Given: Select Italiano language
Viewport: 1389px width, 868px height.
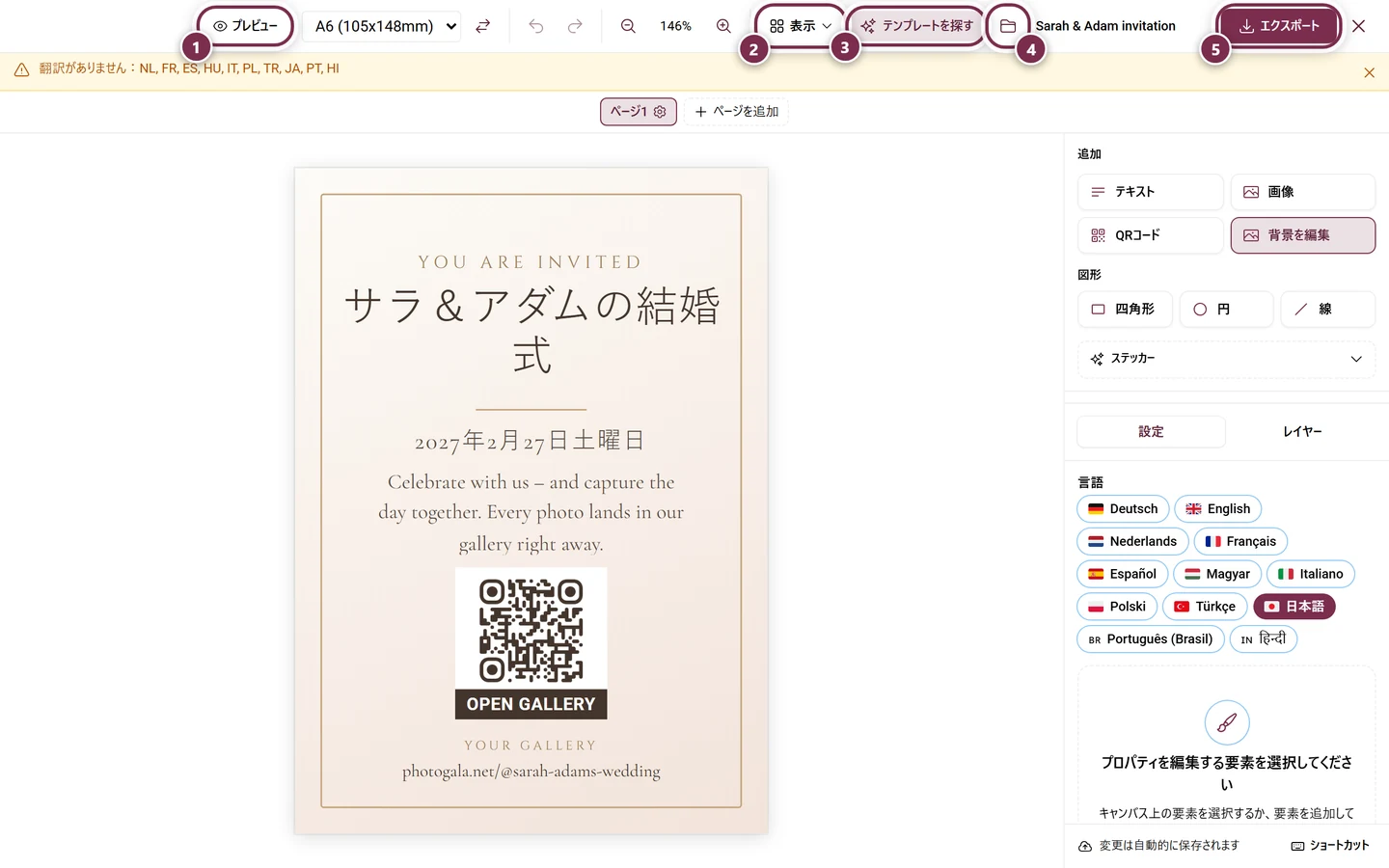Looking at the screenshot, I should coord(1311,574).
